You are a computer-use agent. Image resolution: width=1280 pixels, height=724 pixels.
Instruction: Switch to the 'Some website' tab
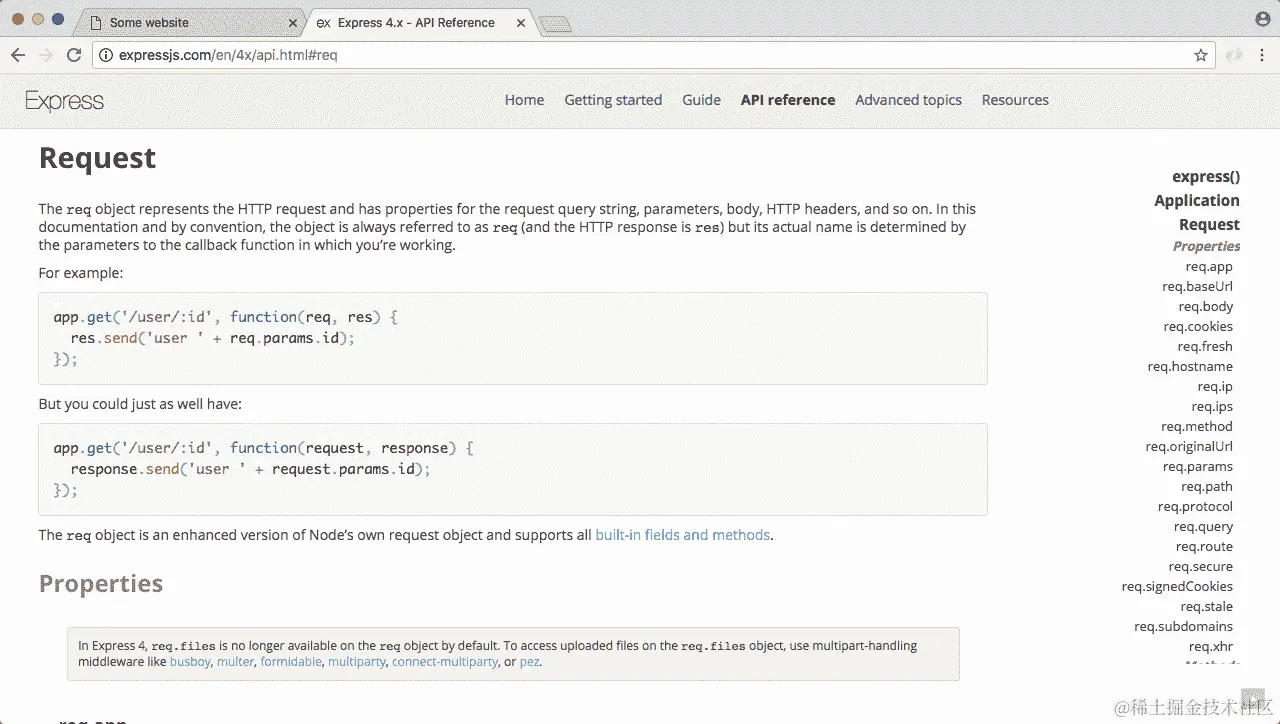click(x=190, y=23)
